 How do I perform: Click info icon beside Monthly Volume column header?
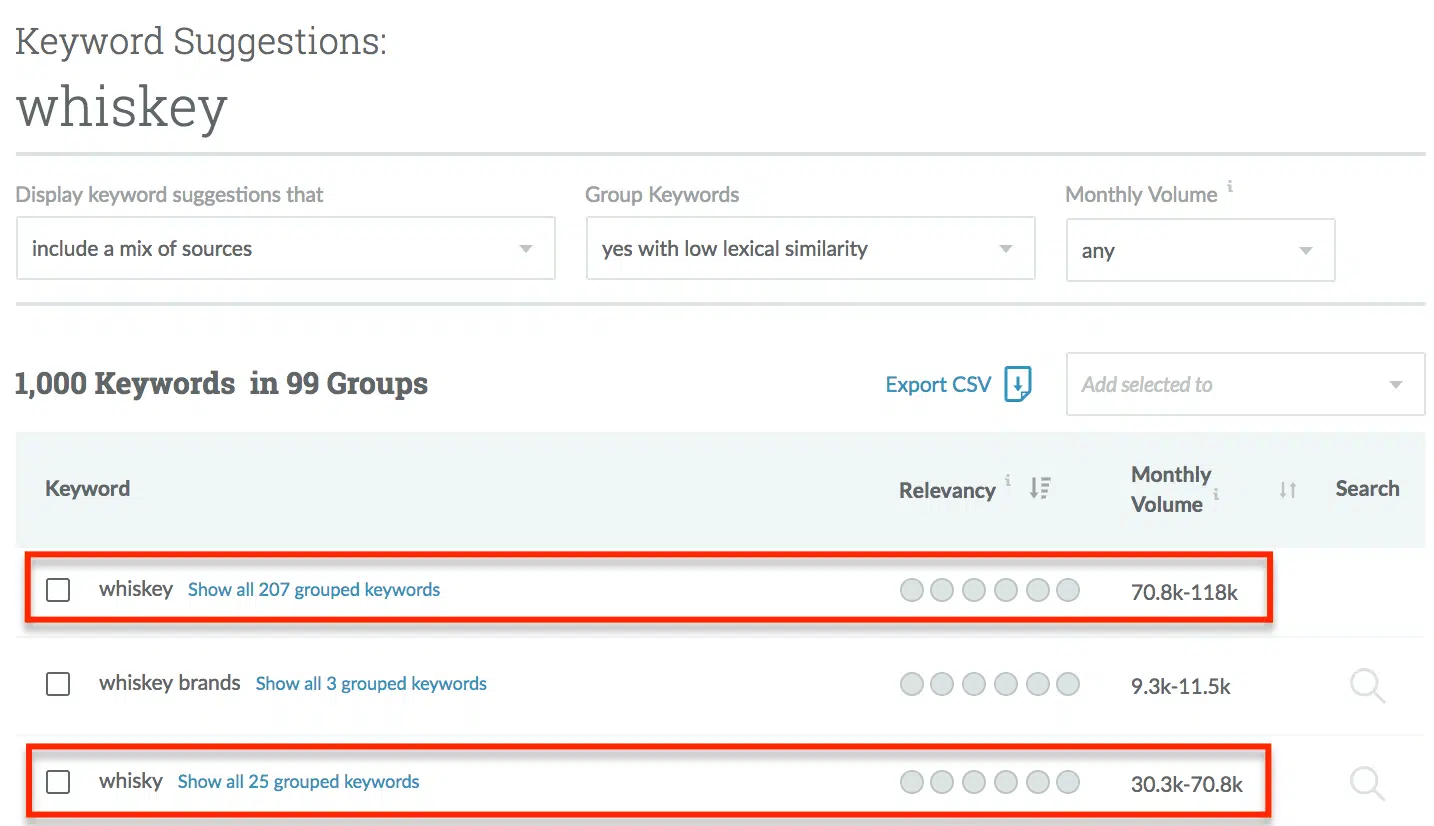point(1216,494)
